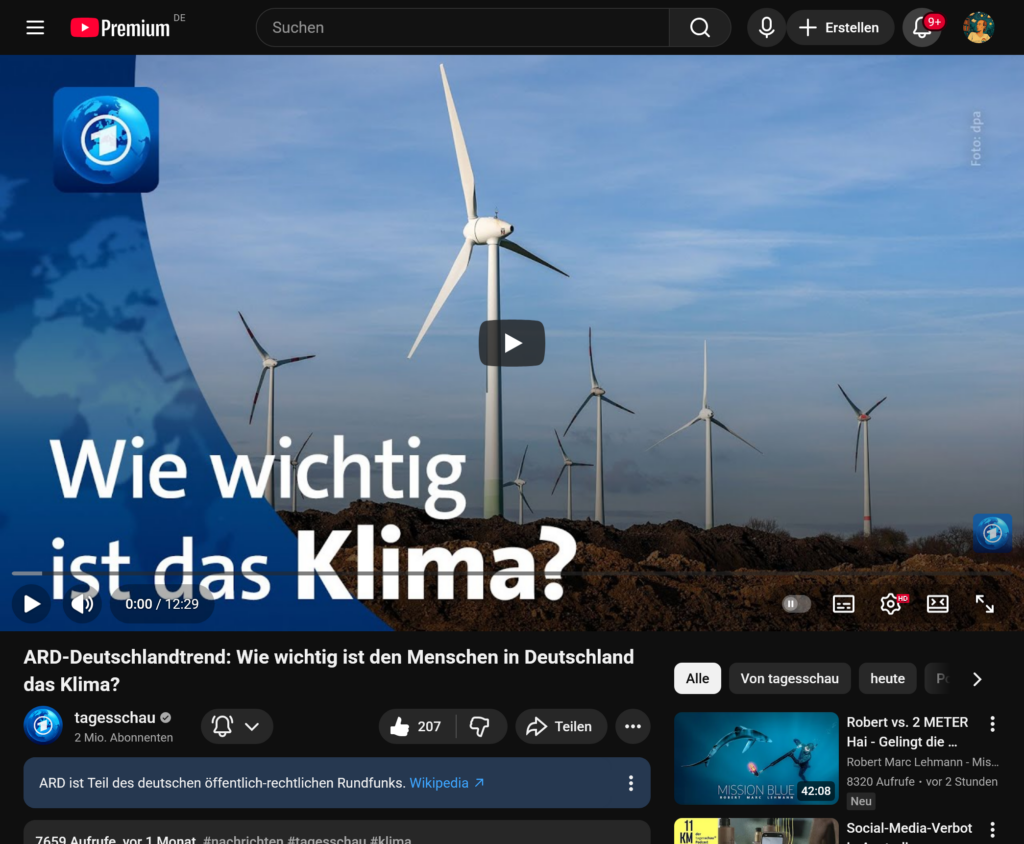Click the video progress bar

point(500,574)
